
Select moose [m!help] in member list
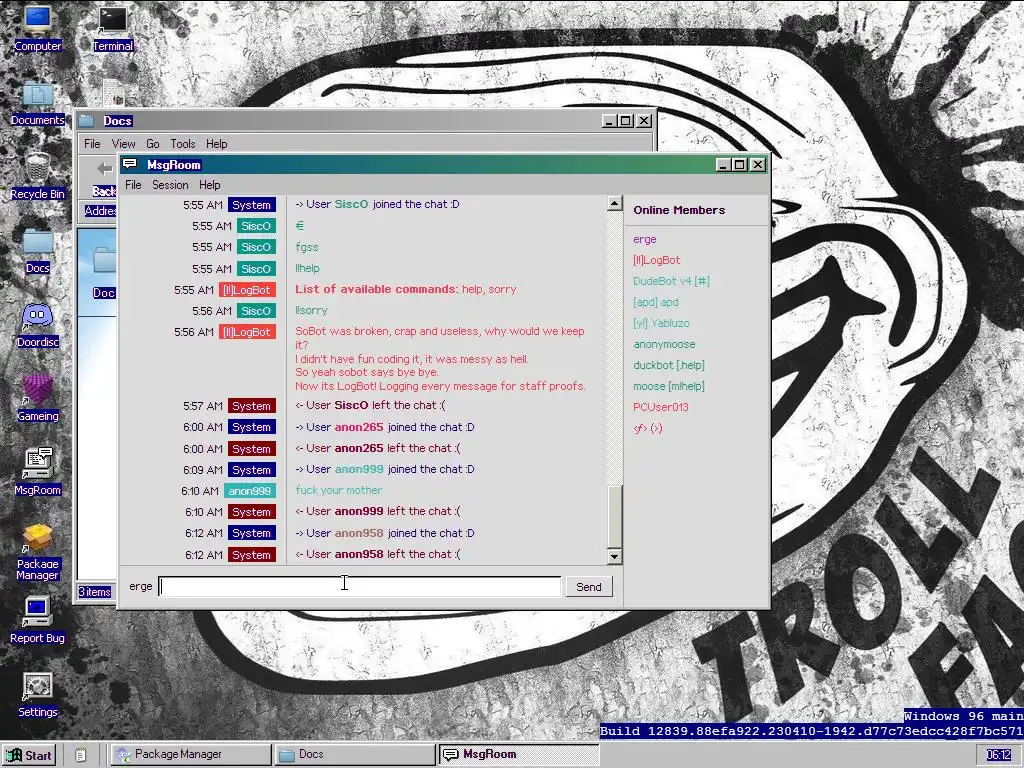point(669,386)
